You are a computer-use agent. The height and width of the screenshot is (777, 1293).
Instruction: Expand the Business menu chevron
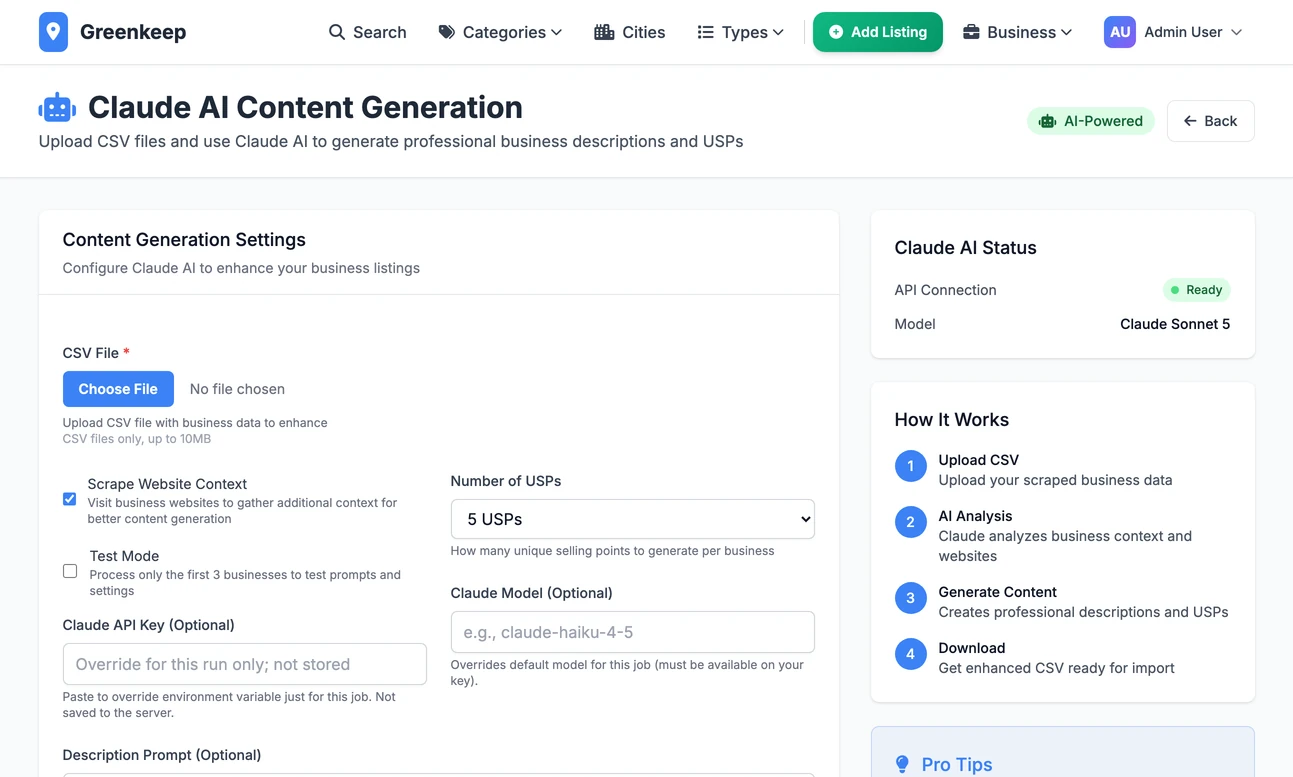point(1067,33)
